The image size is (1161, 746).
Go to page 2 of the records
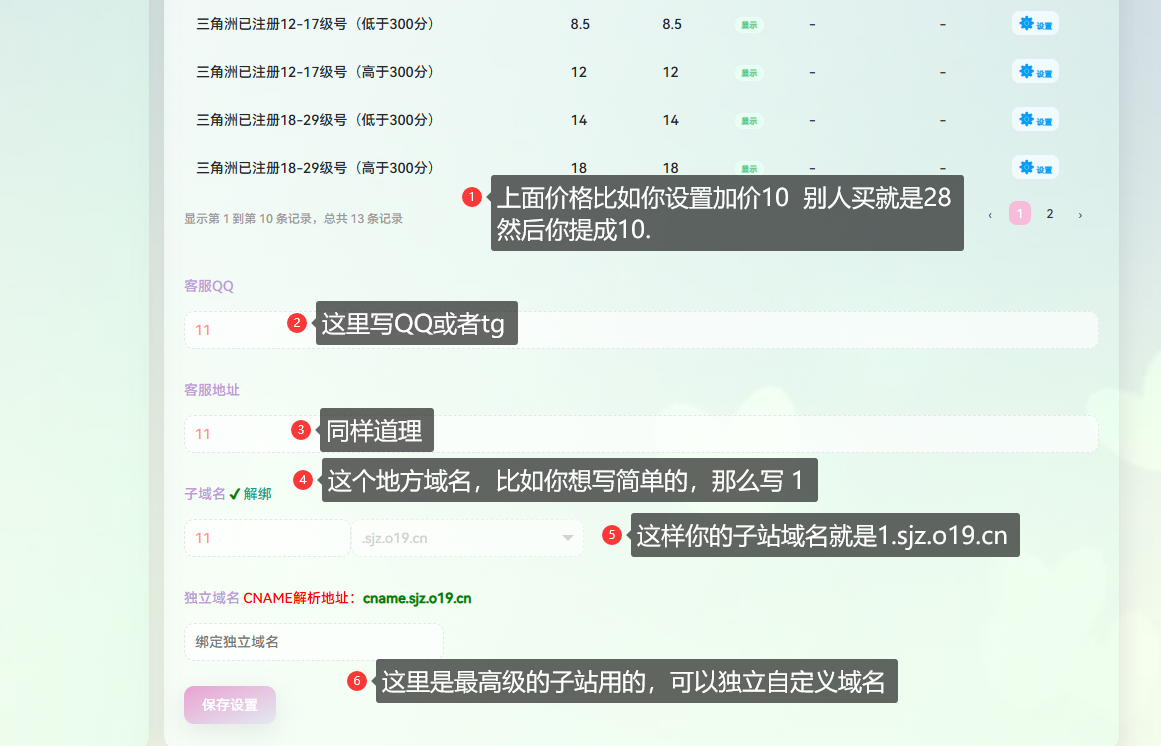[x=1049, y=213]
